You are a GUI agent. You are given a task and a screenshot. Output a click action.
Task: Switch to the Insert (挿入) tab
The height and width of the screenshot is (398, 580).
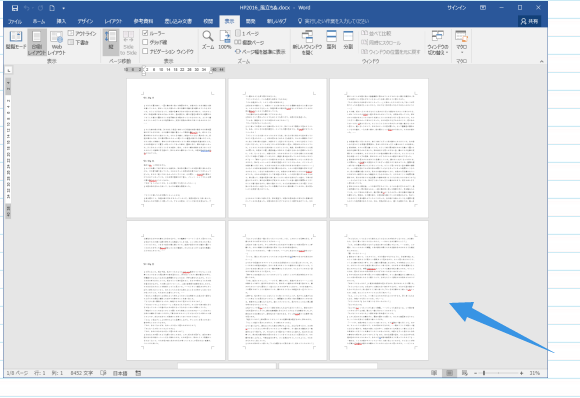click(61, 21)
